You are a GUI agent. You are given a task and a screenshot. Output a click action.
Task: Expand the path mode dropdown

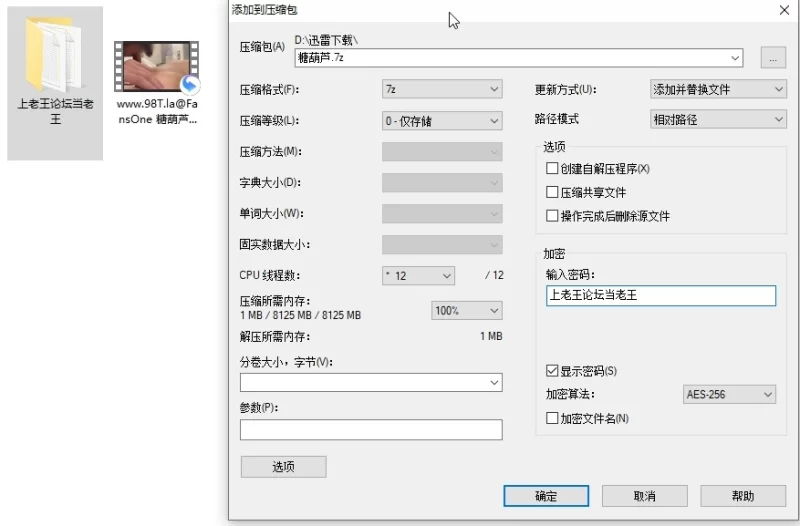coord(718,120)
